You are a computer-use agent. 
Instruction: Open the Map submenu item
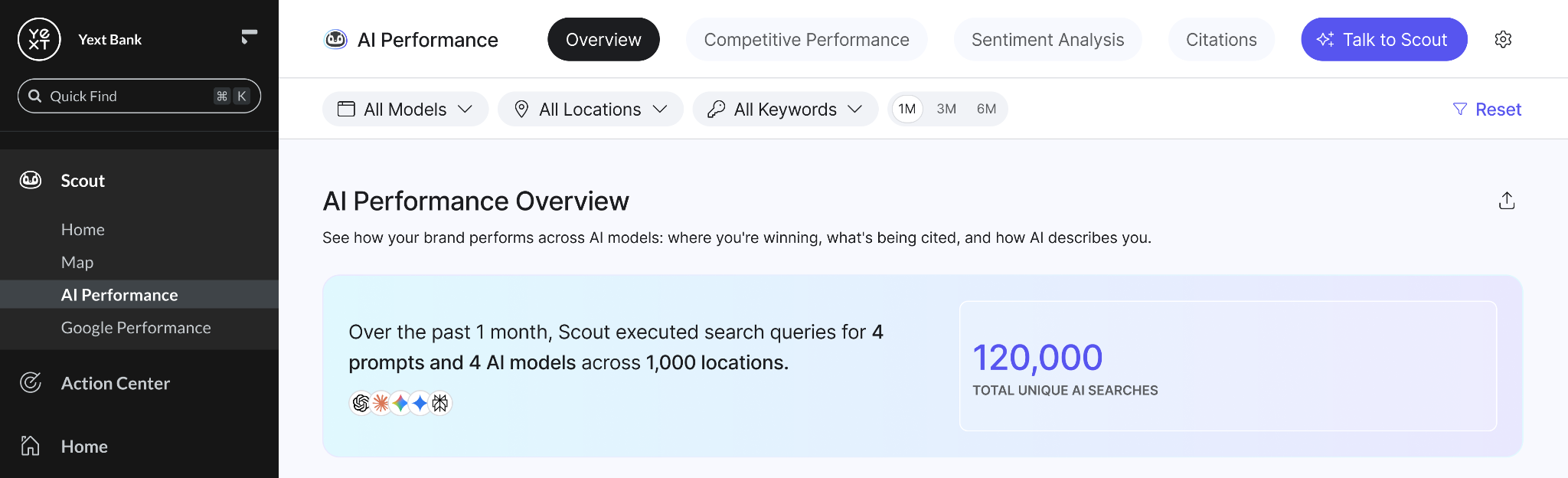[77, 262]
